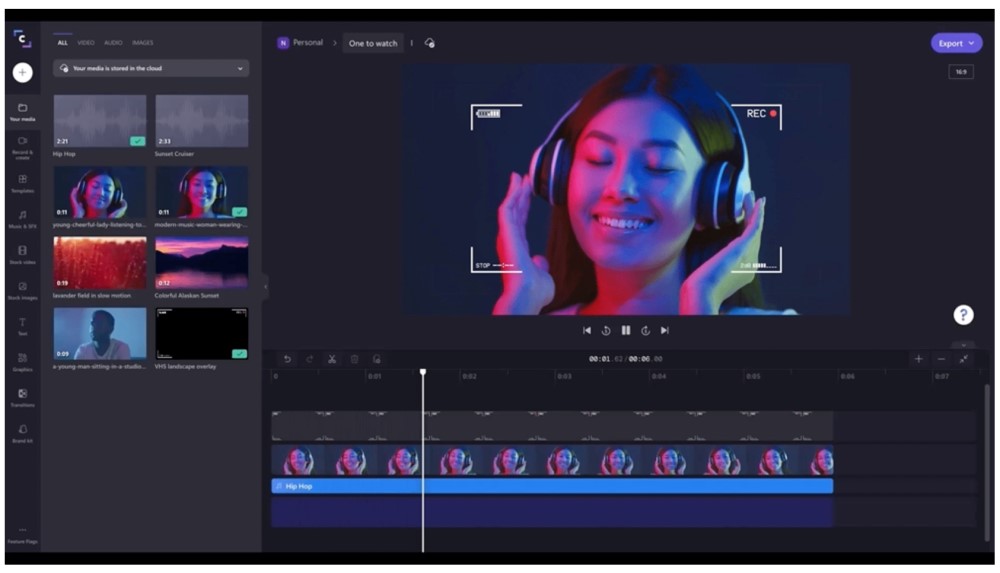Open the project options menu beside title

point(411,43)
